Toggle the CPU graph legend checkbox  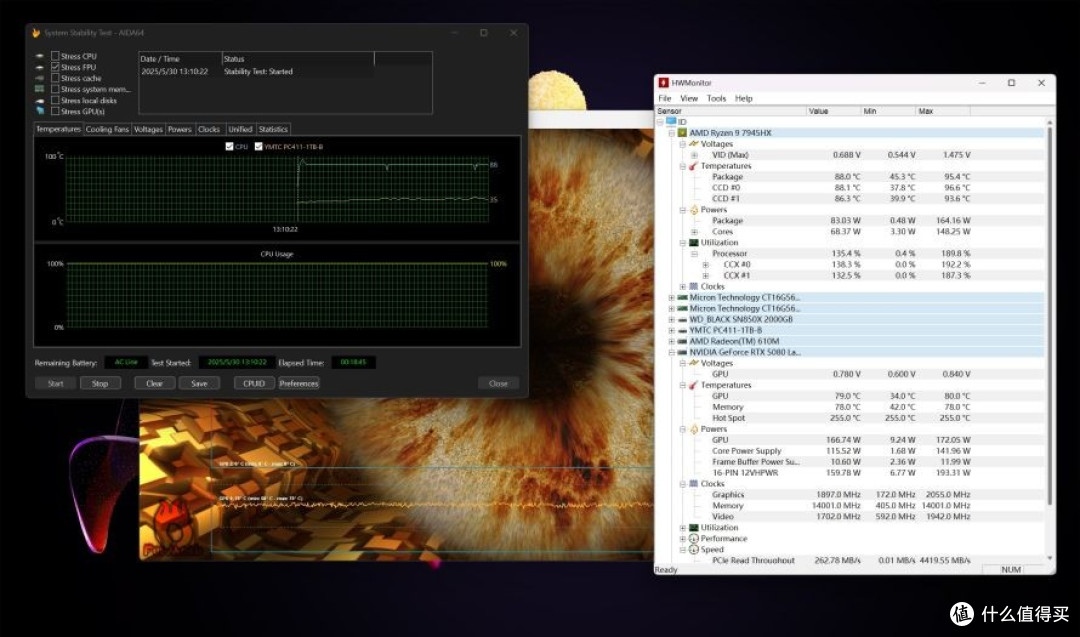(229, 147)
